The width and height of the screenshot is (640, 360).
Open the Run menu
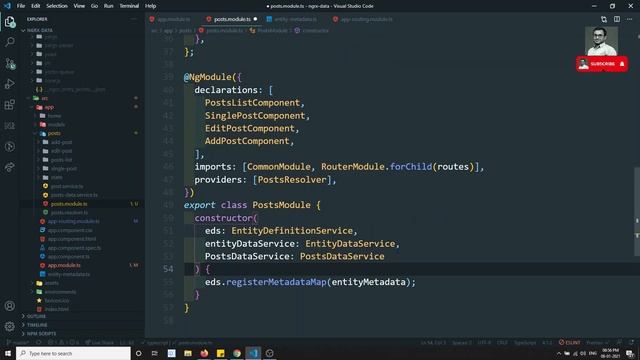[109, 6]
